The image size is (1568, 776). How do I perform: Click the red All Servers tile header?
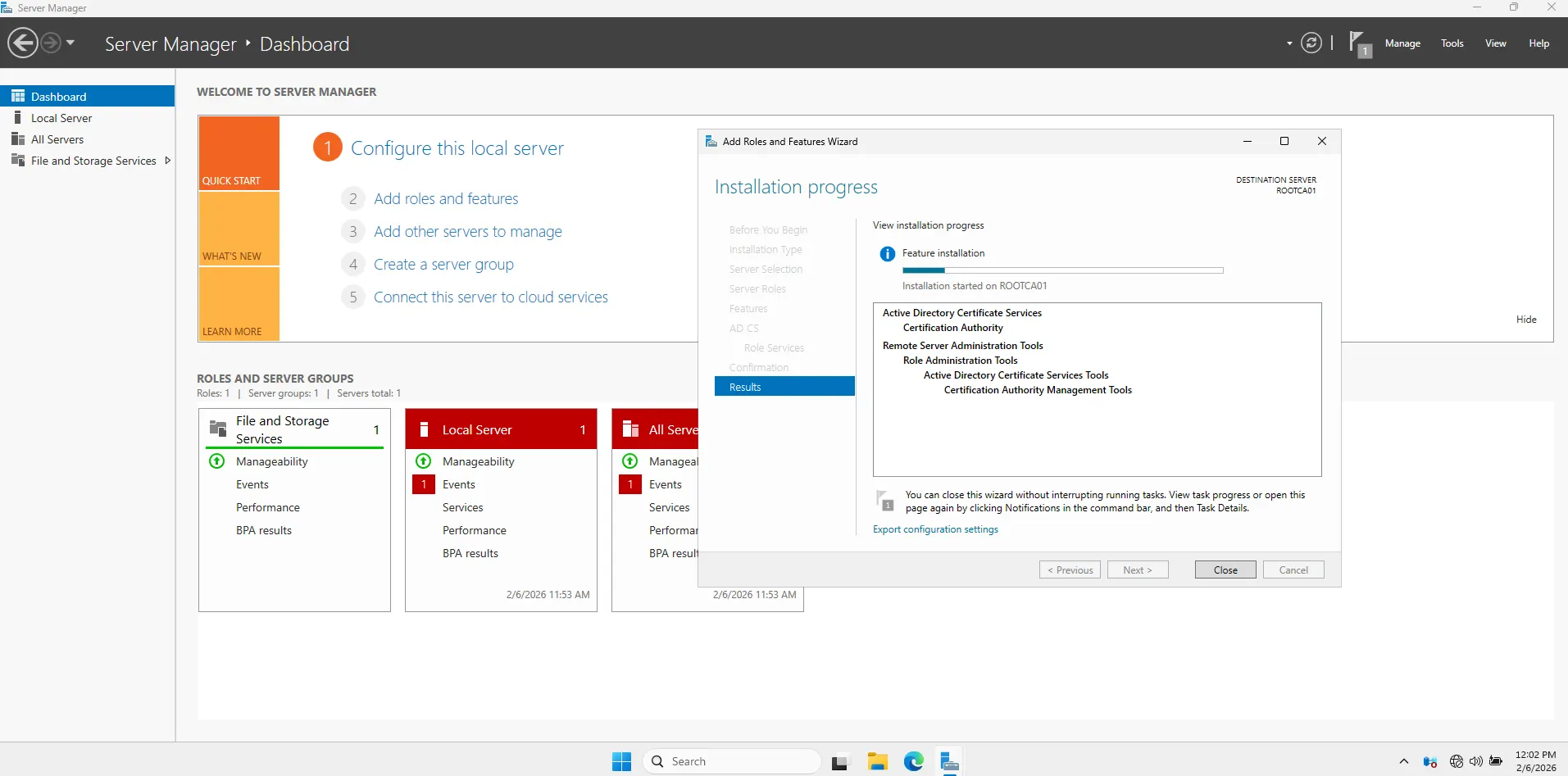pos(655,429)
